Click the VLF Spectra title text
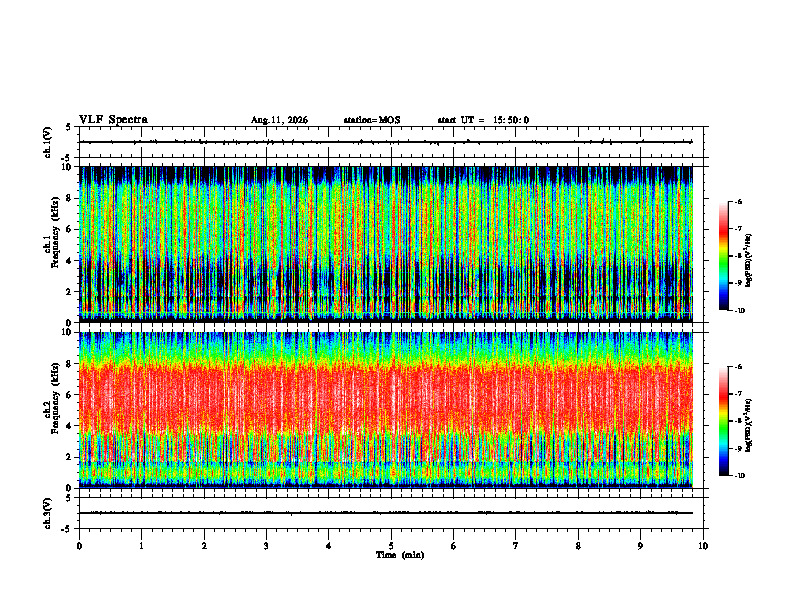This screenshot has height=612, width=792. [x=113, y=120]
